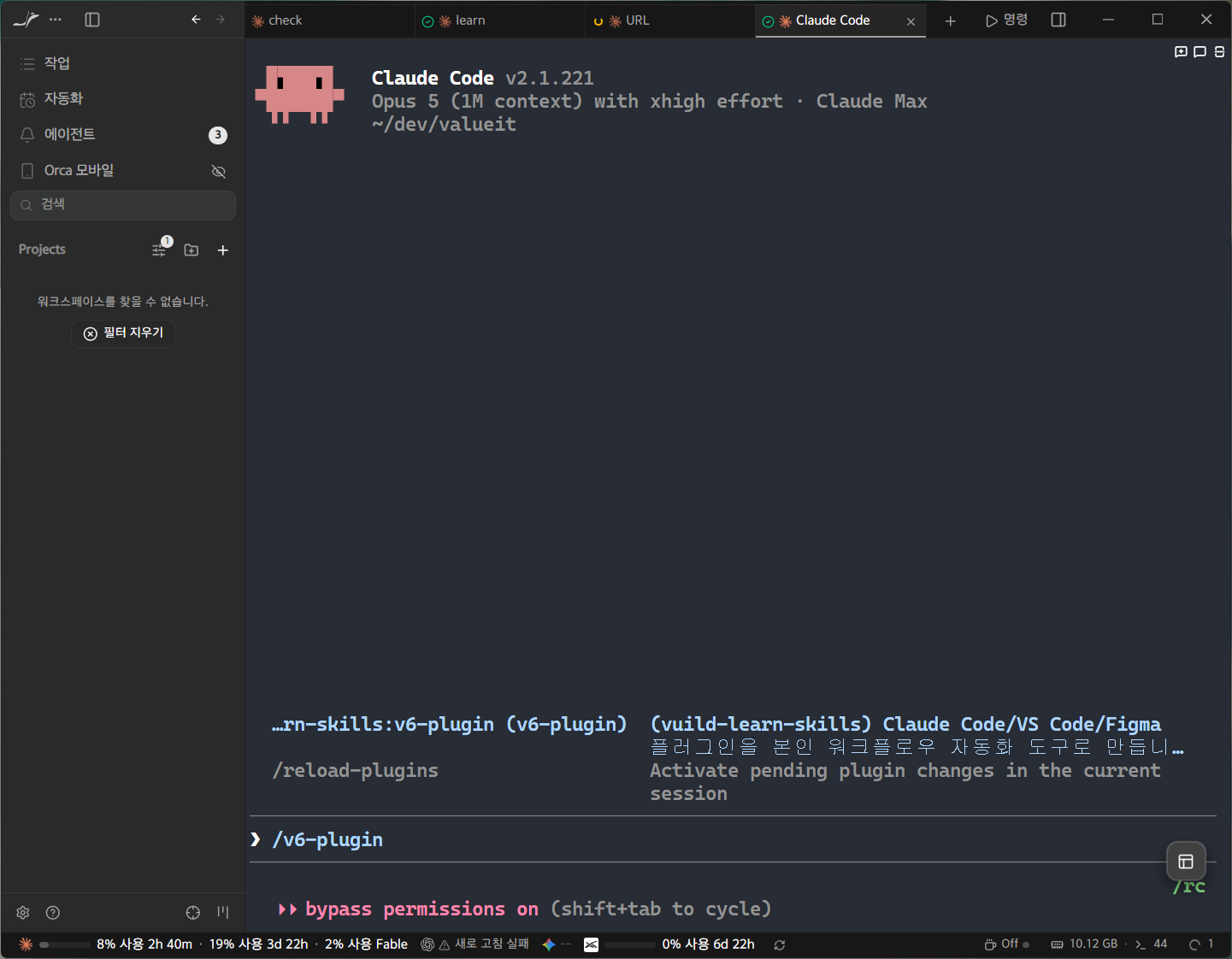Open 자동화 in the sidebar
Image resolution: width=1232 pixels, height=959 pixels.
123,99
